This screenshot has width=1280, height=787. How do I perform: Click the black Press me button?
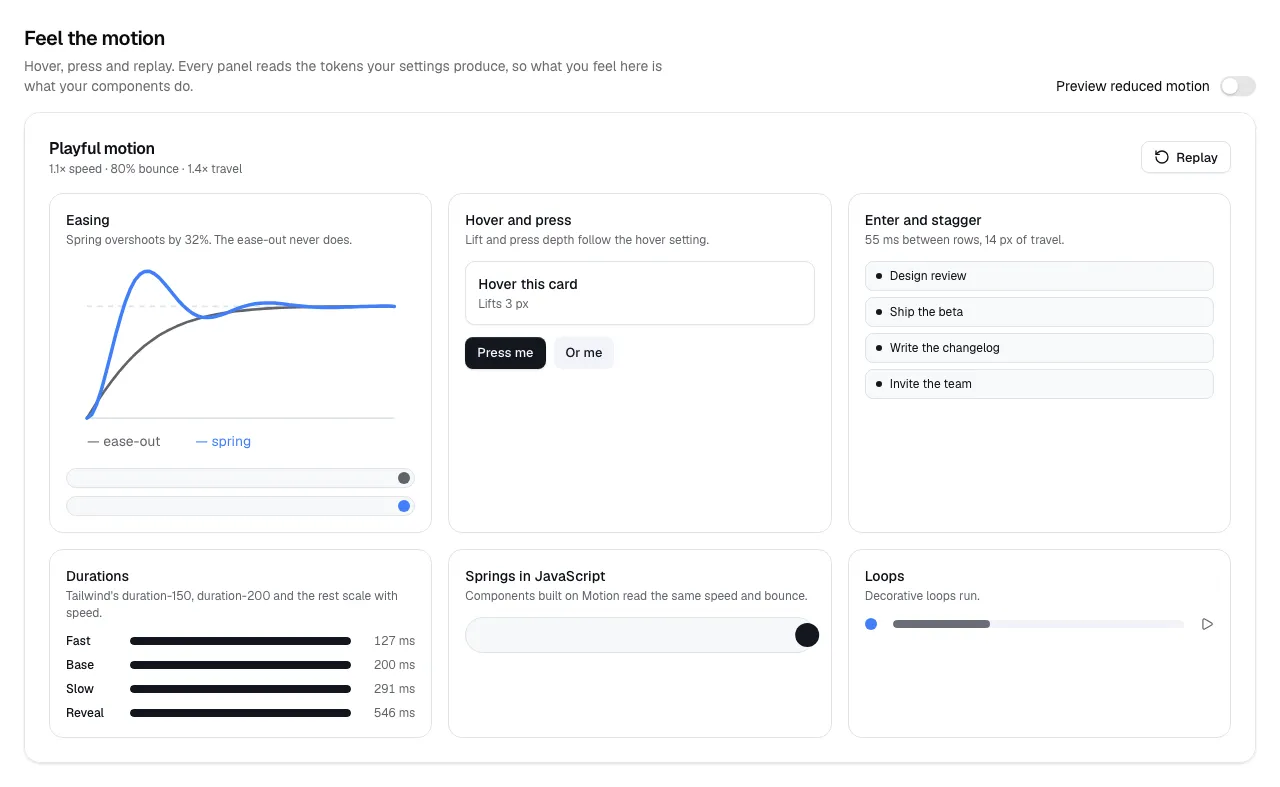[505, 353]
